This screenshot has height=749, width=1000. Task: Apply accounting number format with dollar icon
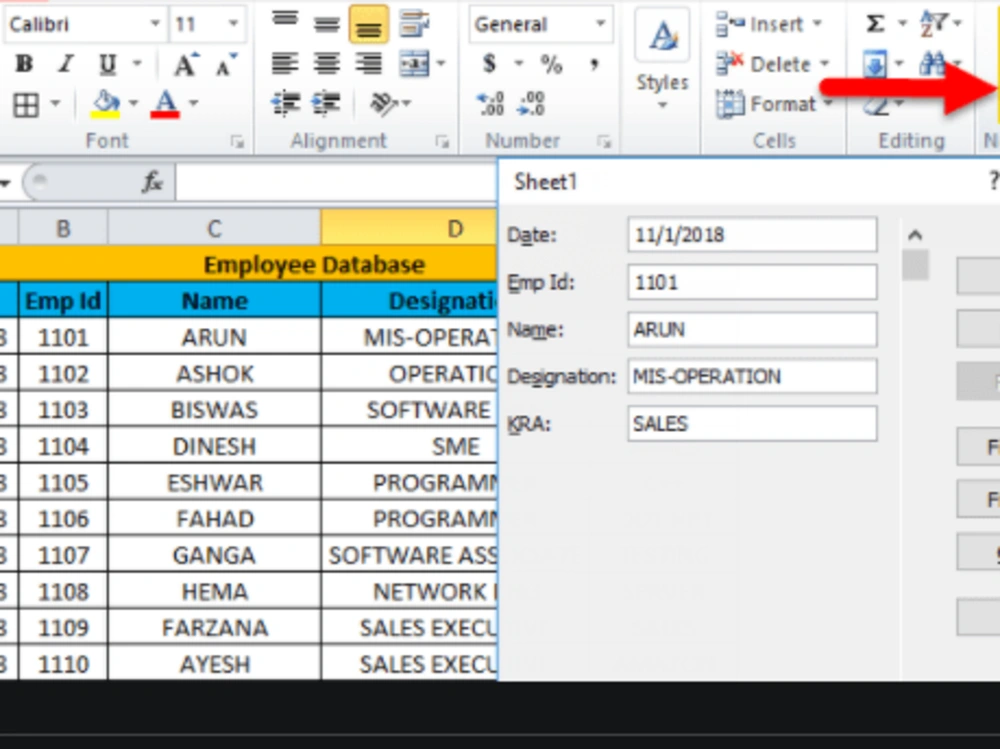(487, 63)
